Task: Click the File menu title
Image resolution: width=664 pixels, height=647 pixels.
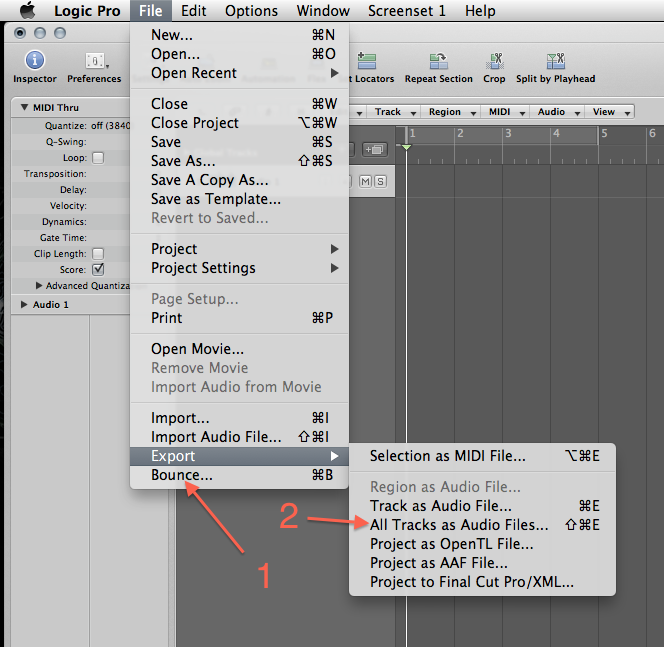Action: point(151,11)
